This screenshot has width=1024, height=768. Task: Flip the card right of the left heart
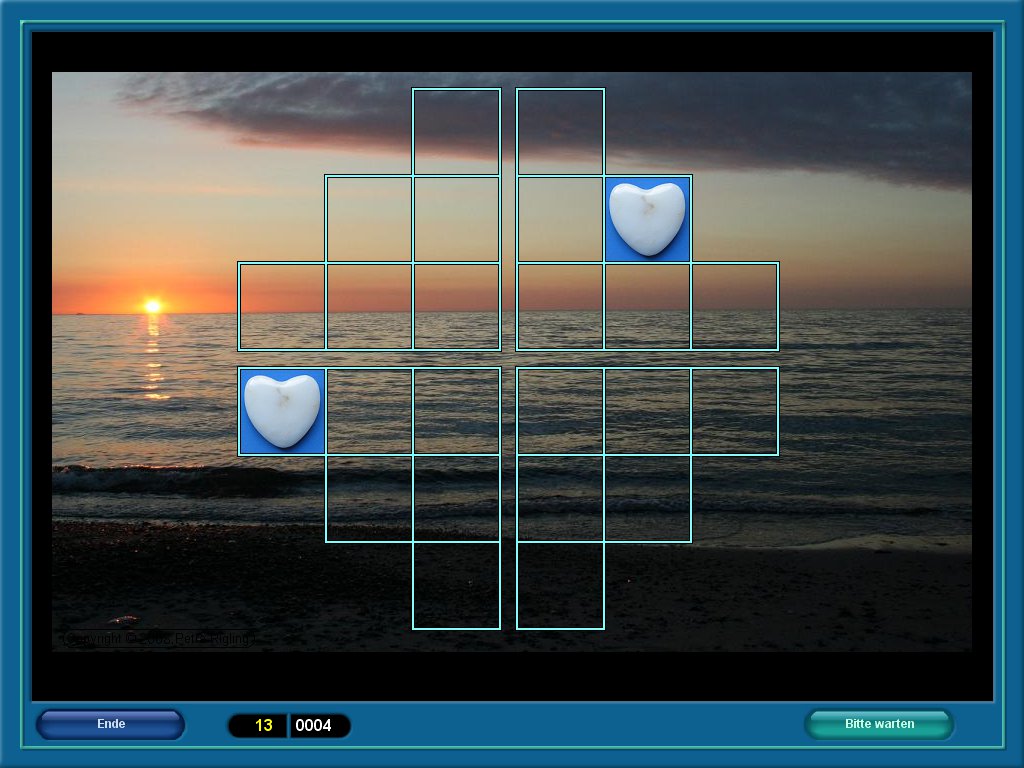[369, 411]
